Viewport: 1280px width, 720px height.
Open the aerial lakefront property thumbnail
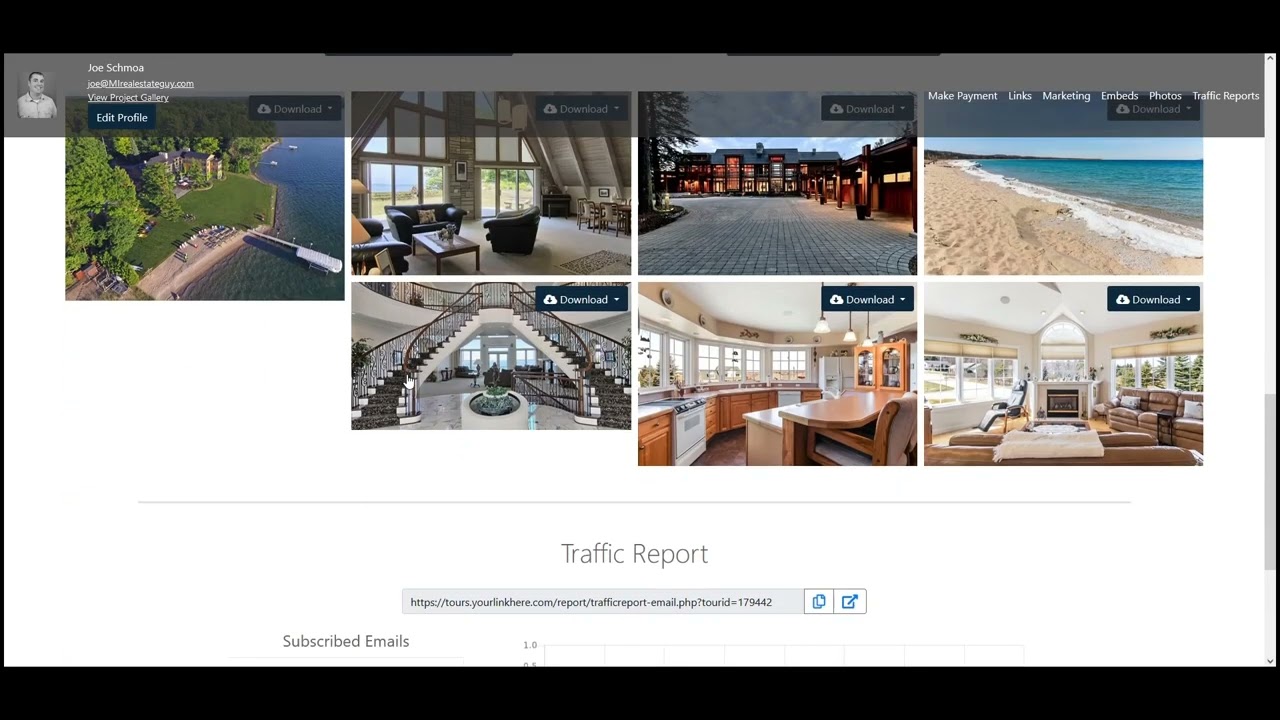205,196
